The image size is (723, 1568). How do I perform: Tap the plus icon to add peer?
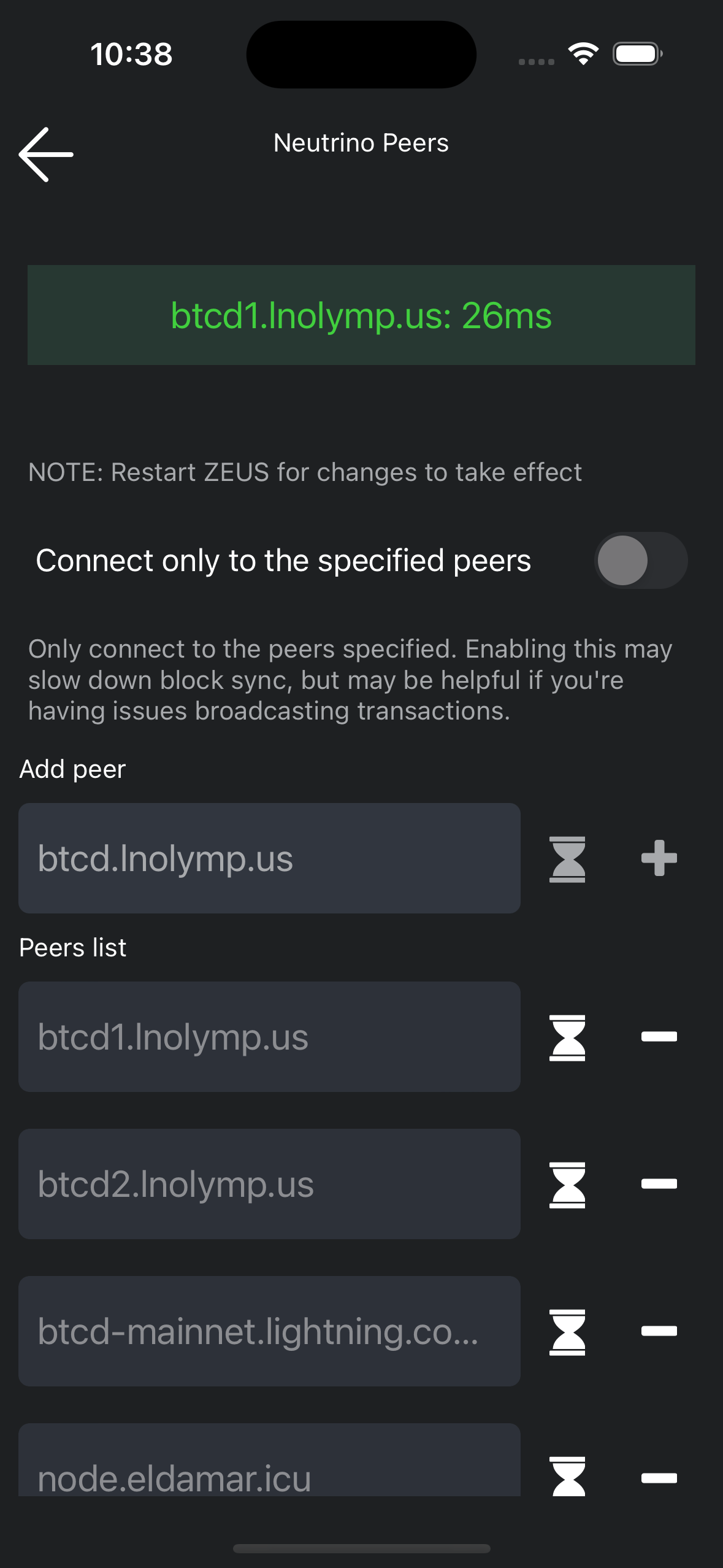point(659,858)
